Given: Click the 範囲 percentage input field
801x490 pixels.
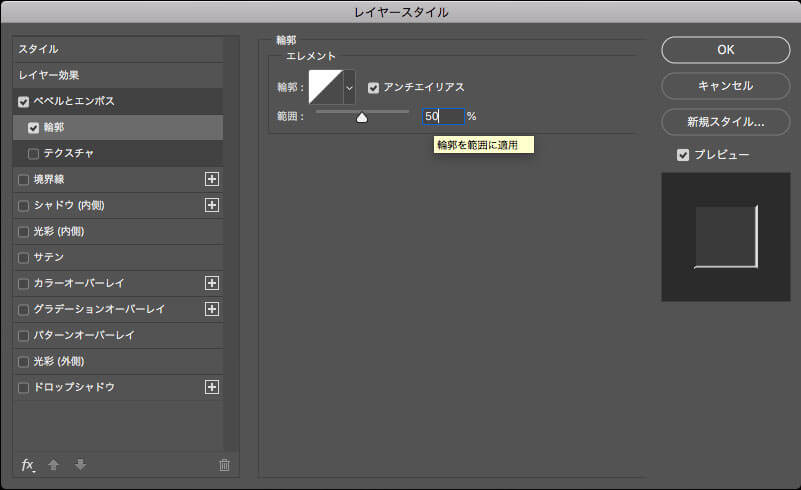Looking at the screenshot, I should [443, 116].
